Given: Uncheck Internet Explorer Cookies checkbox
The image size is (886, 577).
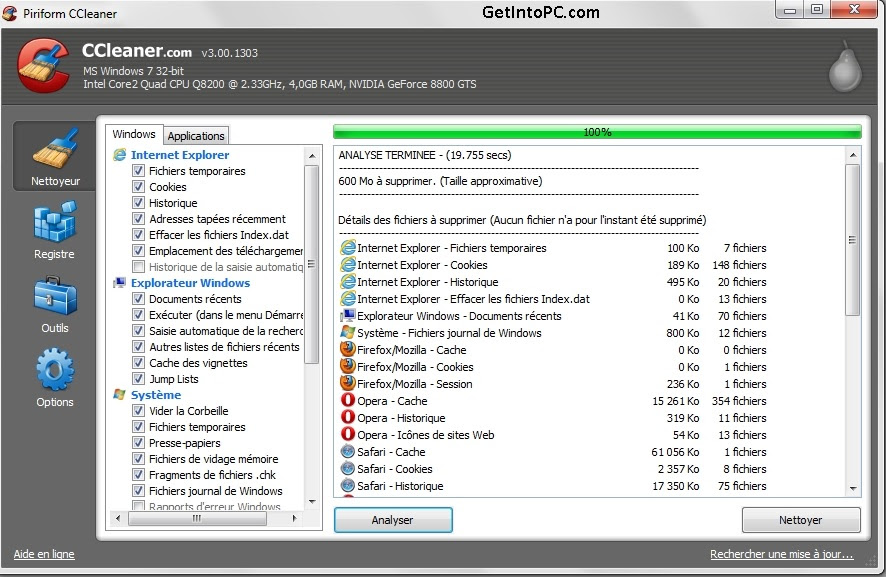Looking at the screenshot, I should click(138, 186).
